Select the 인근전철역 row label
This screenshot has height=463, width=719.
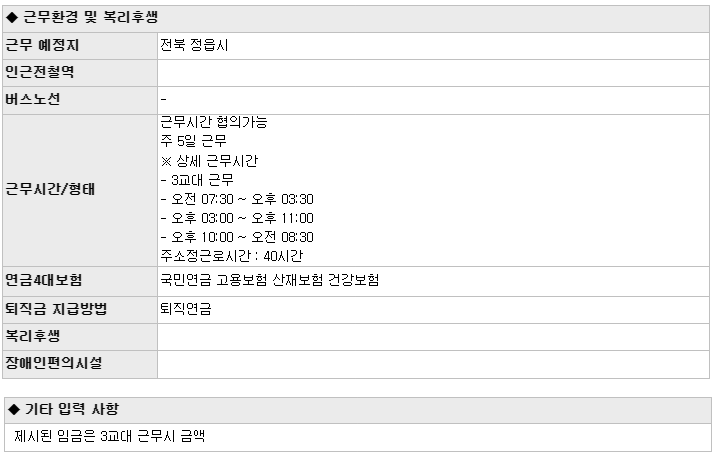(x=80, y=73)
